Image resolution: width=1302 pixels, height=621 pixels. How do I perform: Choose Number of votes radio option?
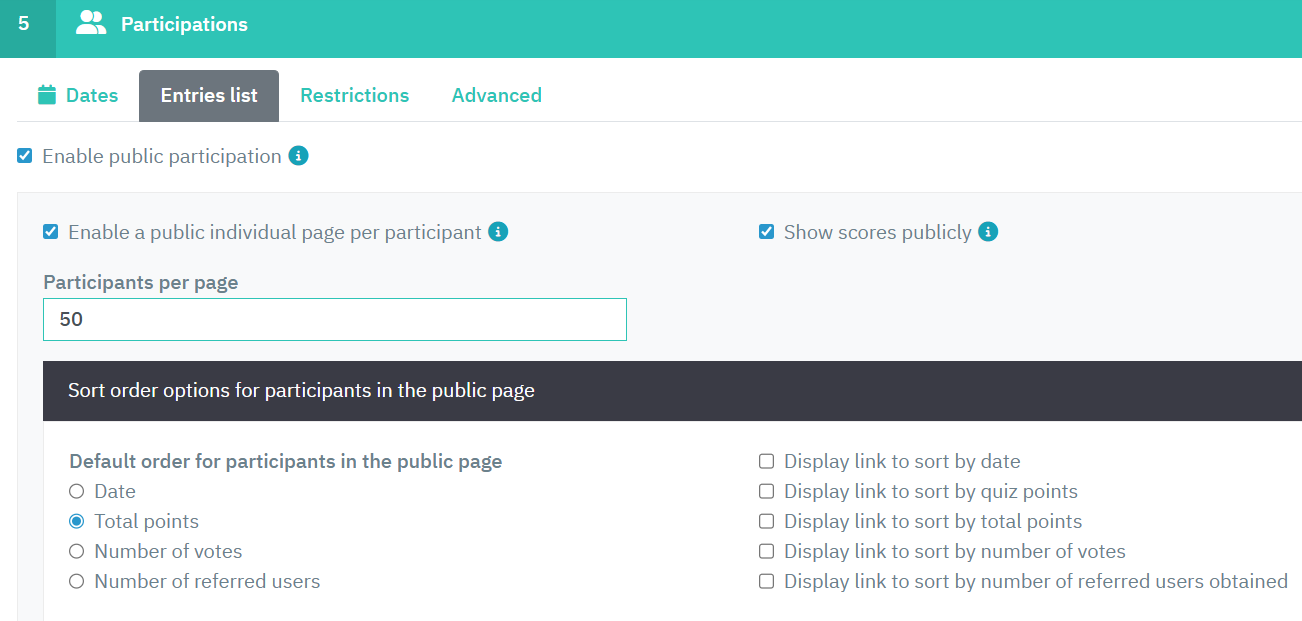(76, 551)
